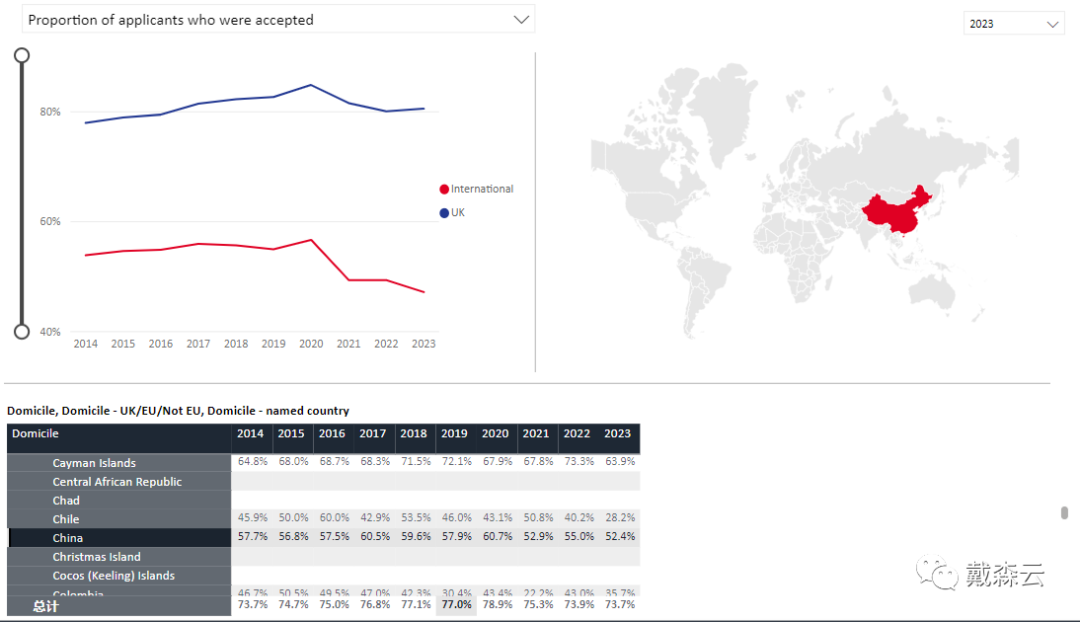Click China's 2020 value 60.7%
Screen dimensions: 1080x622
497,536
